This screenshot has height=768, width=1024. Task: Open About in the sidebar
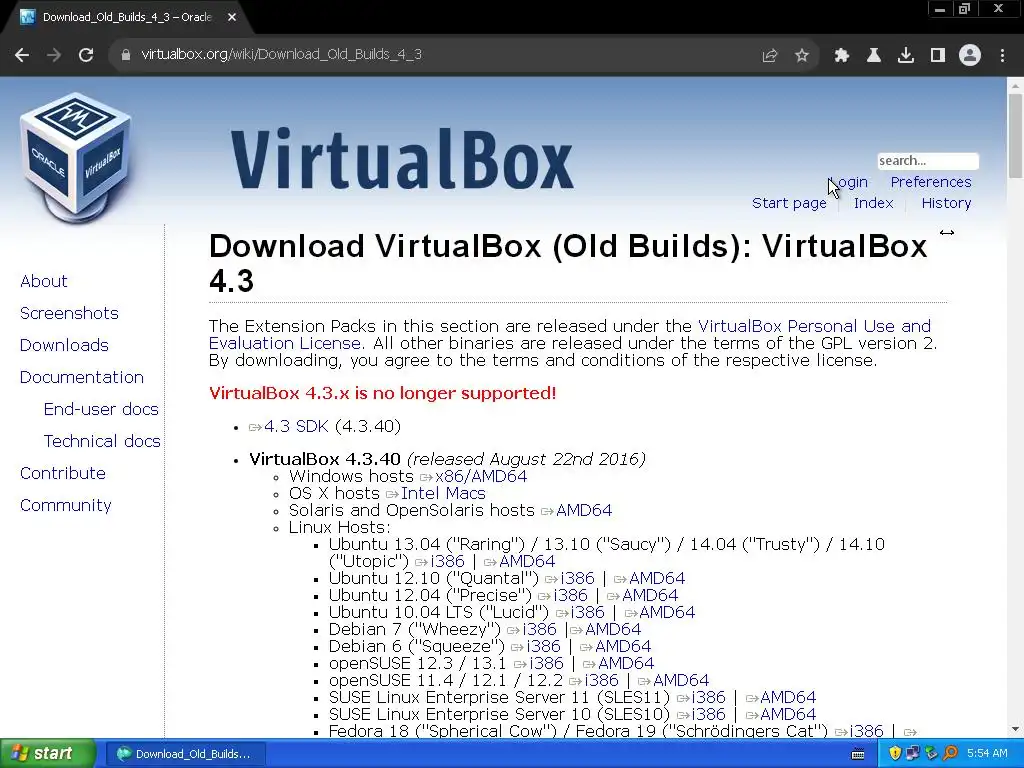tap(44, 281)
